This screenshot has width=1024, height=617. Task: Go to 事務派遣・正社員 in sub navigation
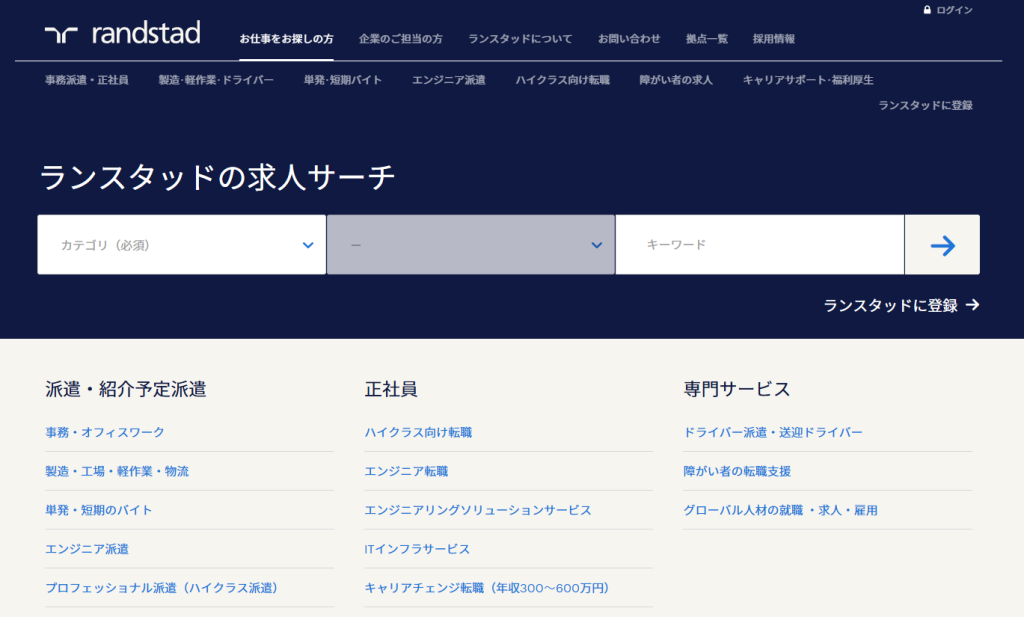[x=87, y=80]
